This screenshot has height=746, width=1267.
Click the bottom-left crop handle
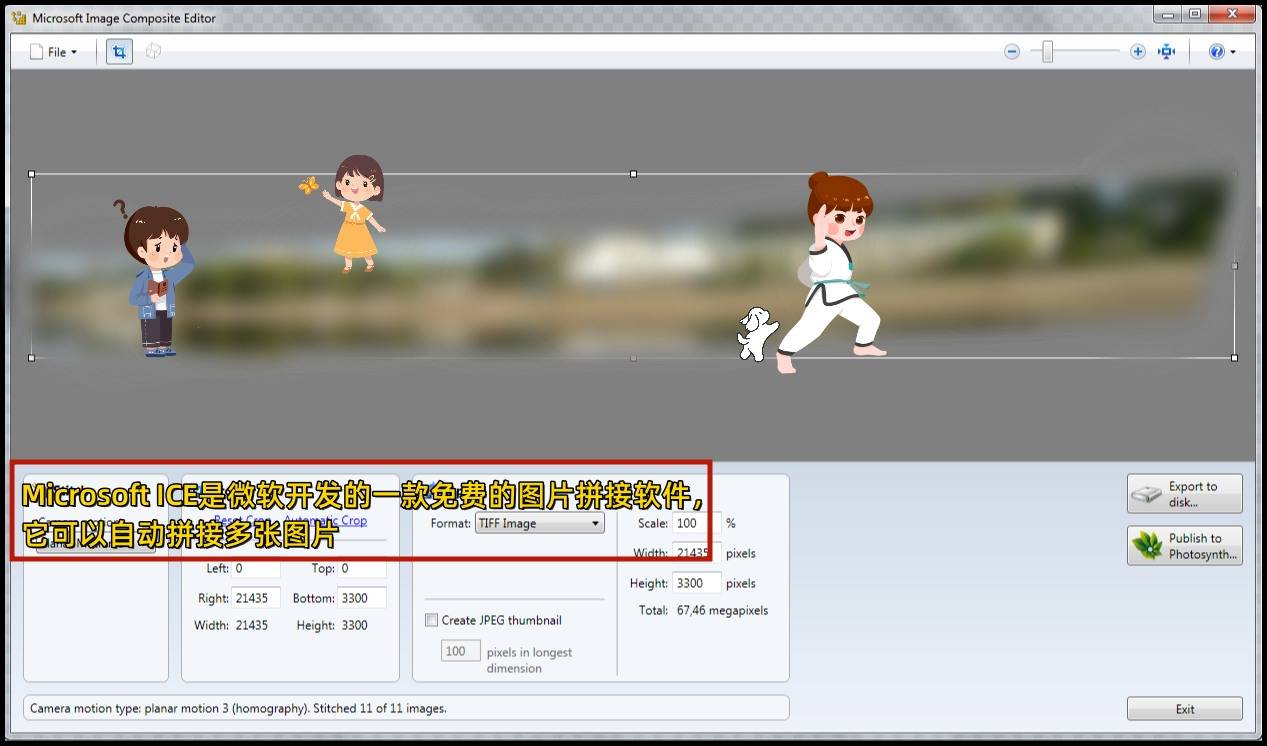32,357
